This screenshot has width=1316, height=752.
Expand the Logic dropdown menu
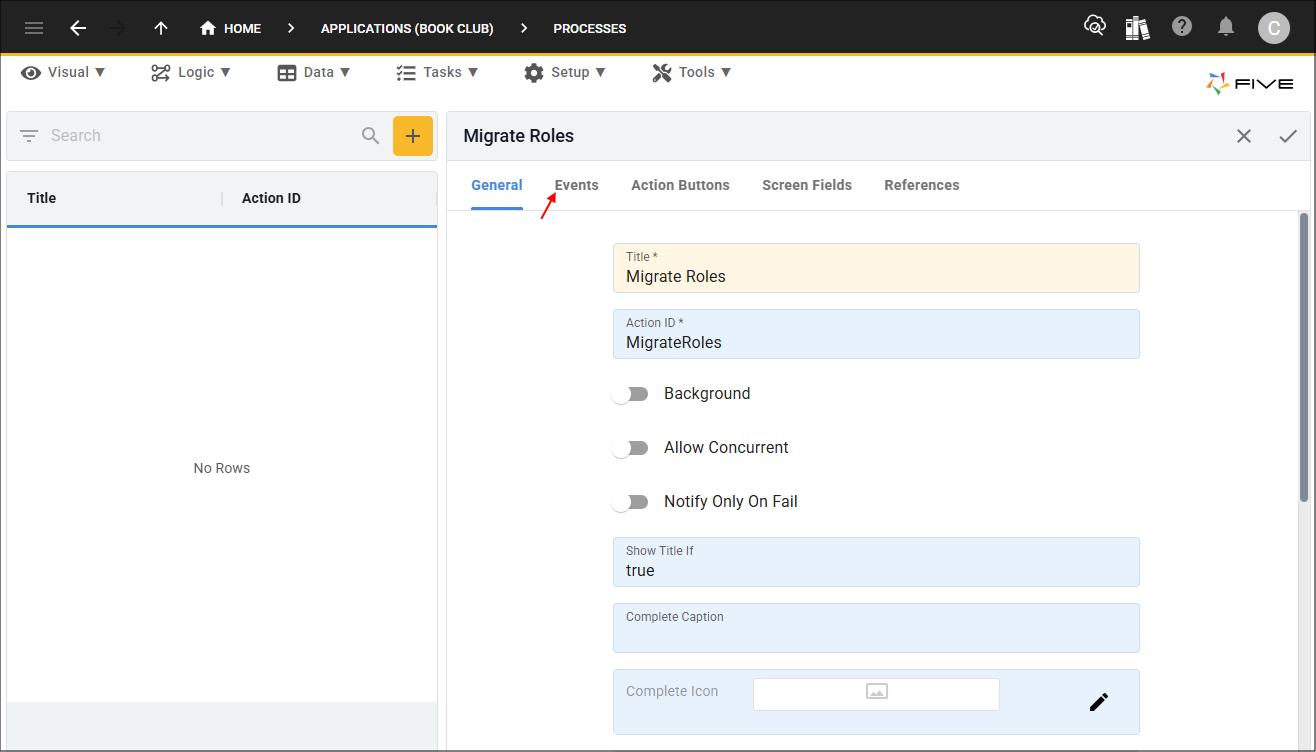(191, 72)
